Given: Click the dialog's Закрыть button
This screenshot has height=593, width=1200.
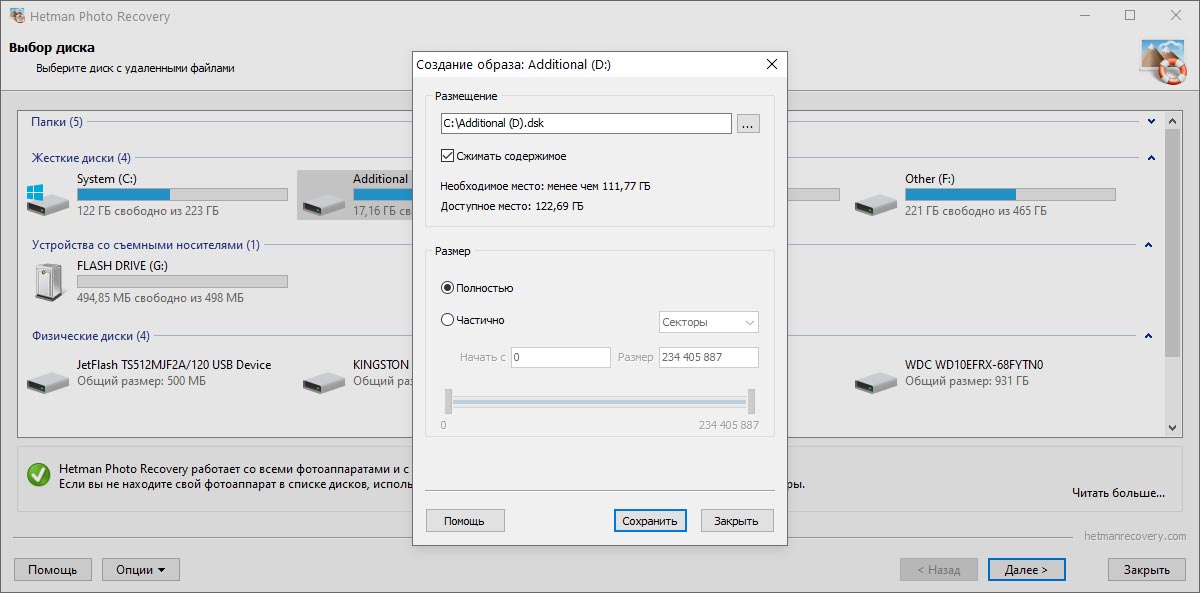Looking at the screenshot, I should [x=737, y=521].
